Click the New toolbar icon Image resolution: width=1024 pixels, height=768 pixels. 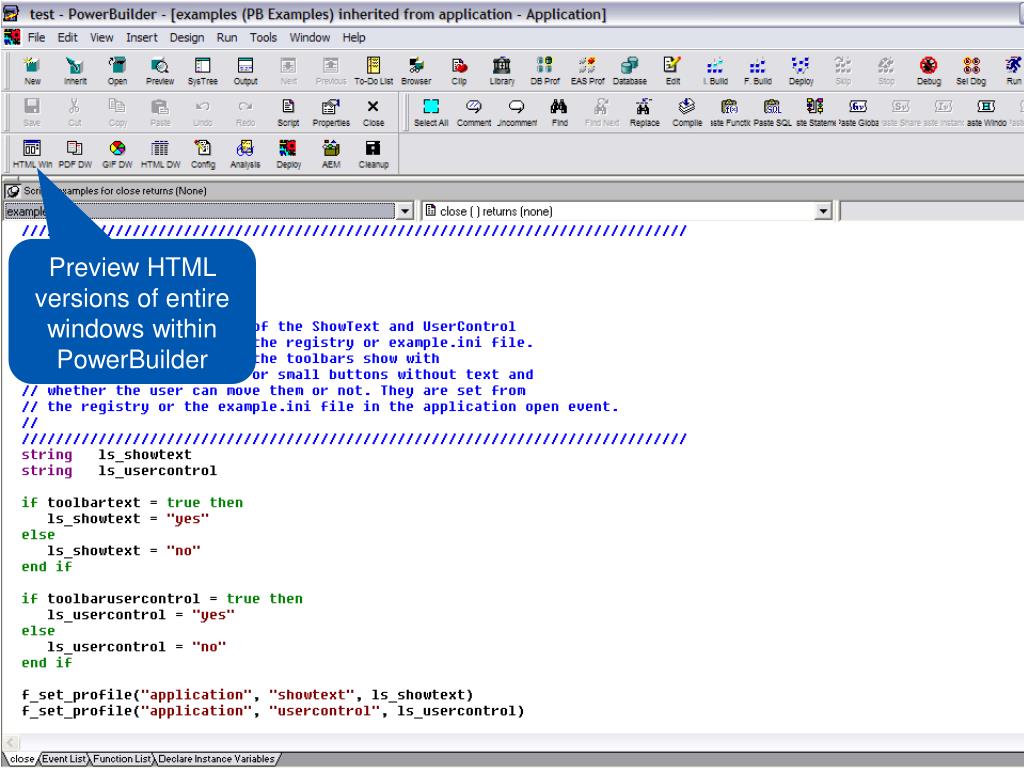[32, 71]
